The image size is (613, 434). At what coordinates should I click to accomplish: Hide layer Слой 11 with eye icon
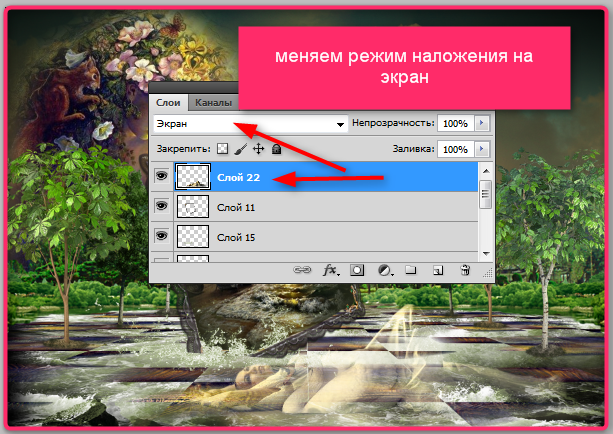pos(161,206)
